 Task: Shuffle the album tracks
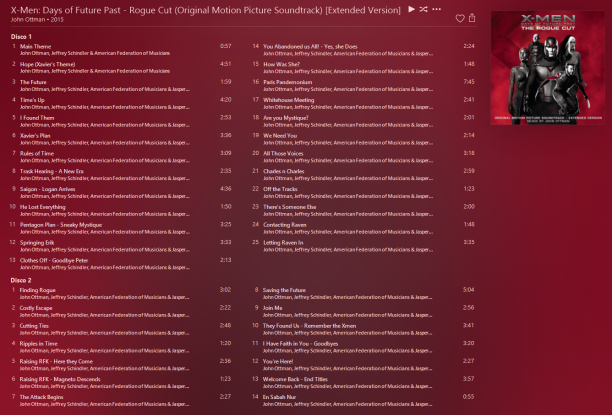coord(423,9)
